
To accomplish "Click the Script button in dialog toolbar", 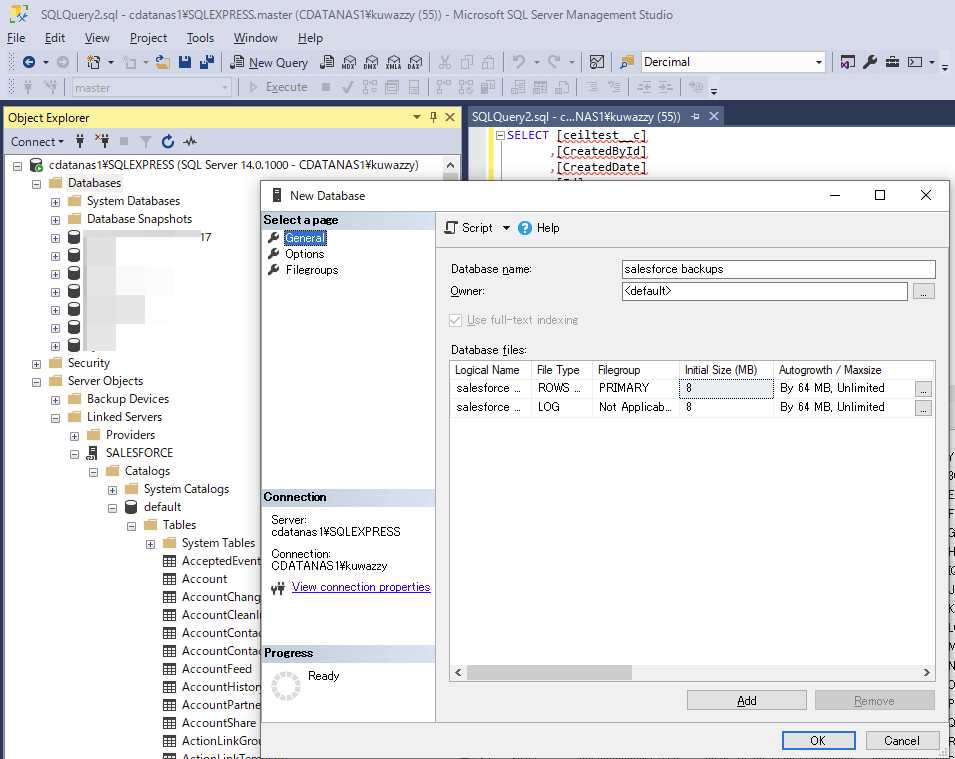I will tap(468, 228).
